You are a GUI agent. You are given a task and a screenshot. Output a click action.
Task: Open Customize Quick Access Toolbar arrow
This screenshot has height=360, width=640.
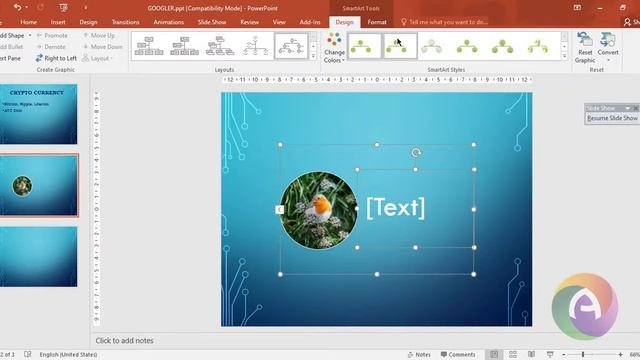86,8
